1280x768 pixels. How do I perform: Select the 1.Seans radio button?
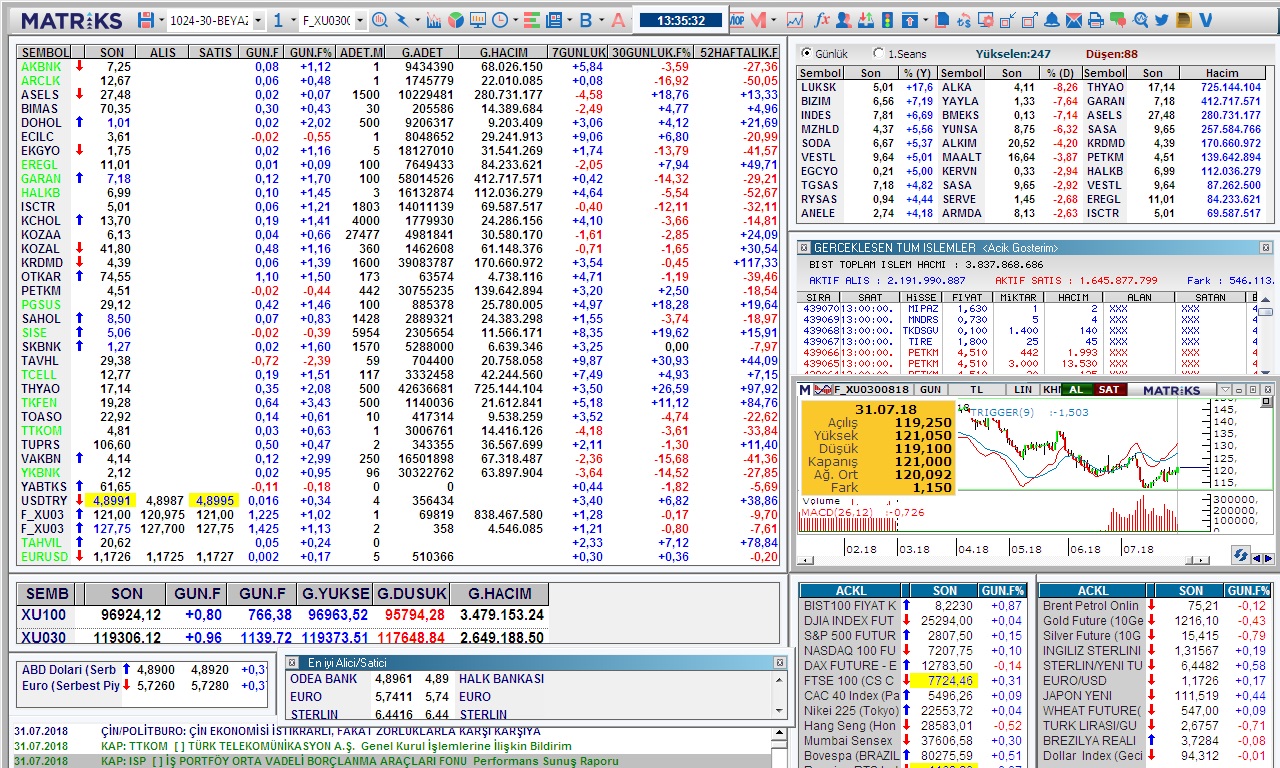[878, 53]
